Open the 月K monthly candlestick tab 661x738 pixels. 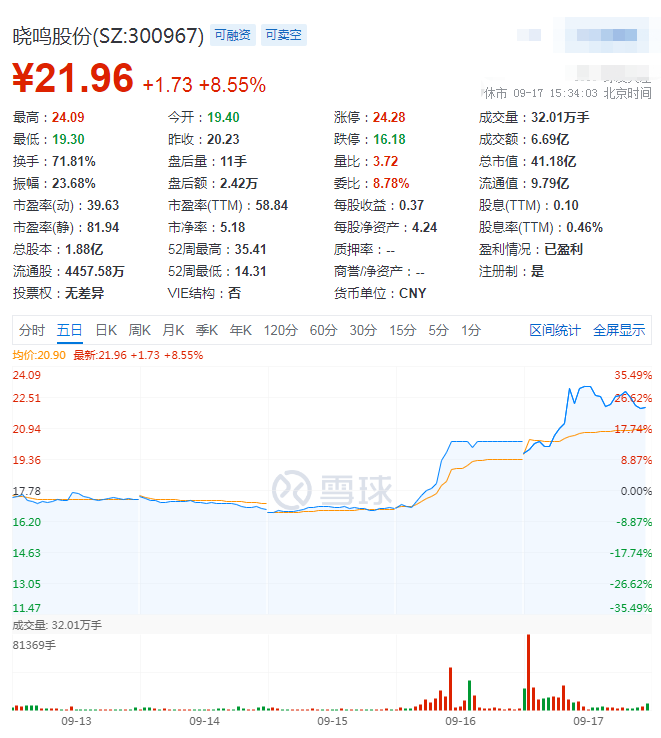click(x=173, y=330)
